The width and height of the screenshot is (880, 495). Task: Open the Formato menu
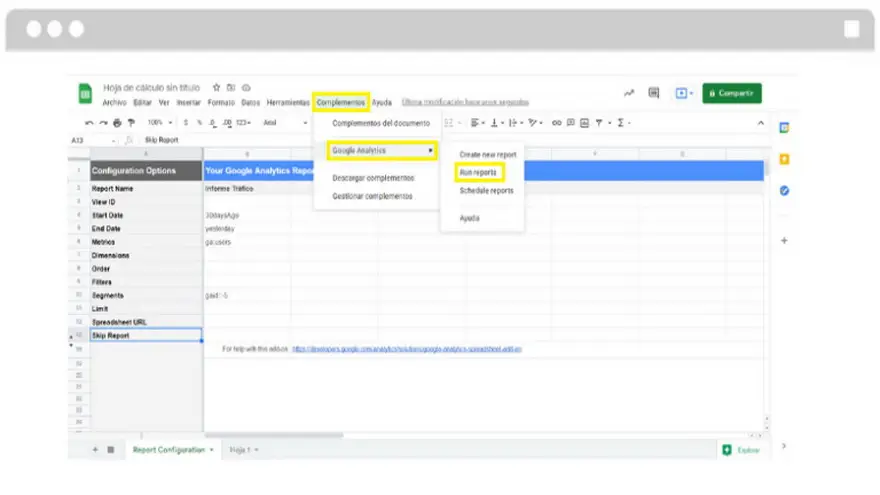221,102
